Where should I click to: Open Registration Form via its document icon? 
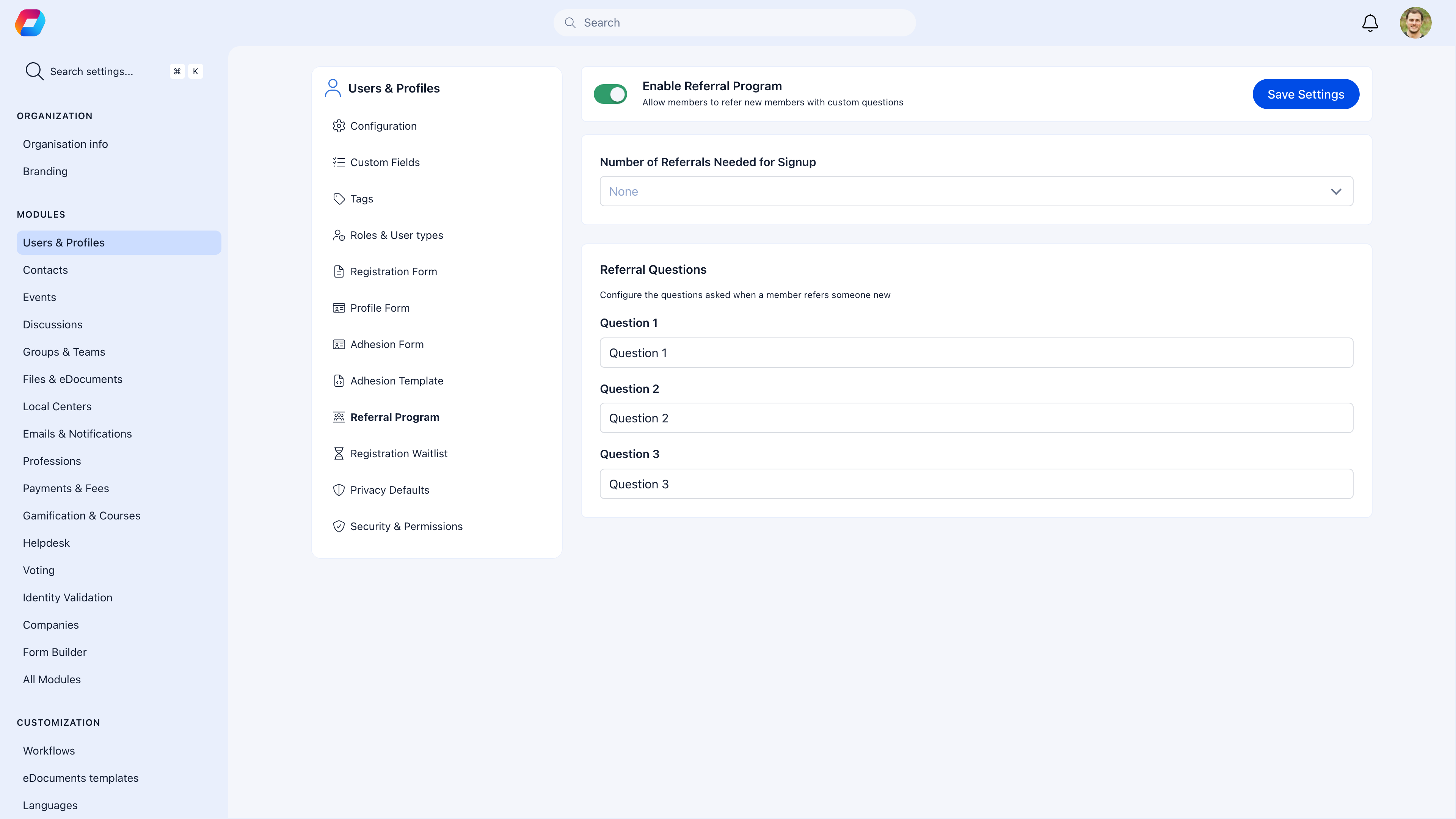tap(339, 271)
